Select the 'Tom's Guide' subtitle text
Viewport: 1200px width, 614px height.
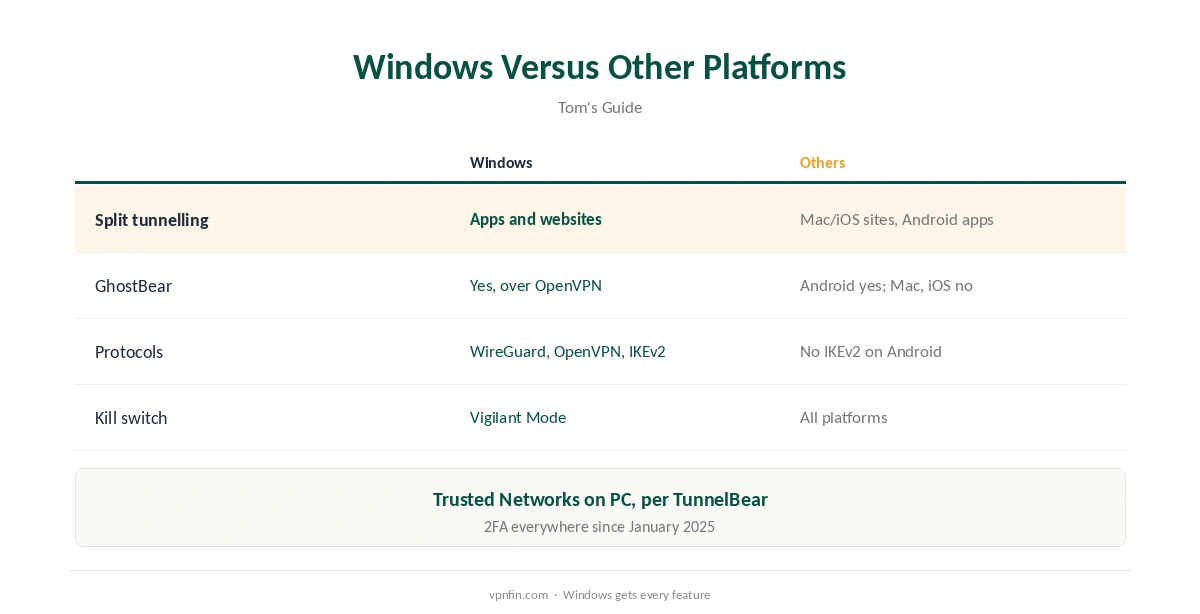pyautogui.click(x=600, y=107)
